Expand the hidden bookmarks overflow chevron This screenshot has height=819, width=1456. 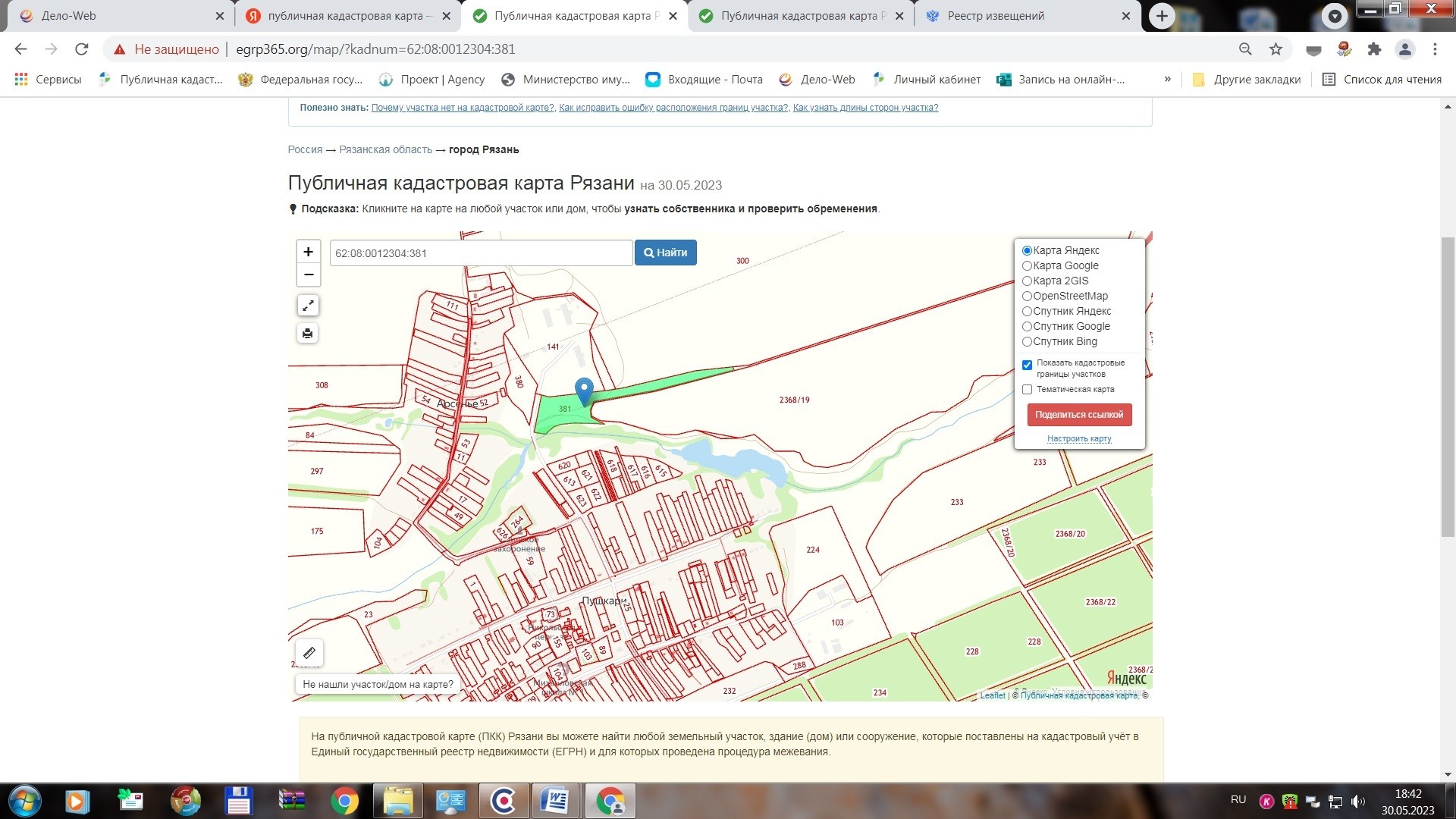(x=1167, y=79)
